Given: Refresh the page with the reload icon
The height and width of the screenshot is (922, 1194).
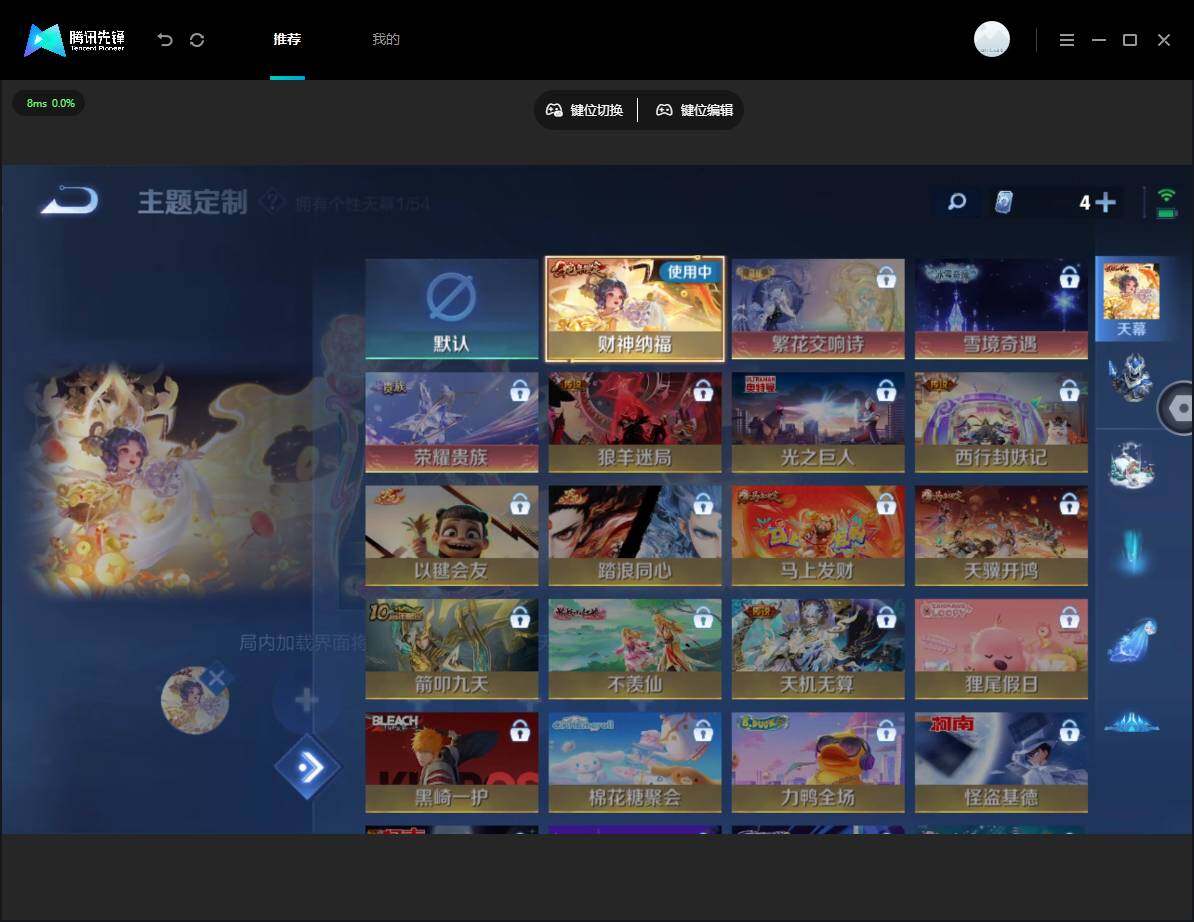Looking at the screenshot, I should 197,40.
